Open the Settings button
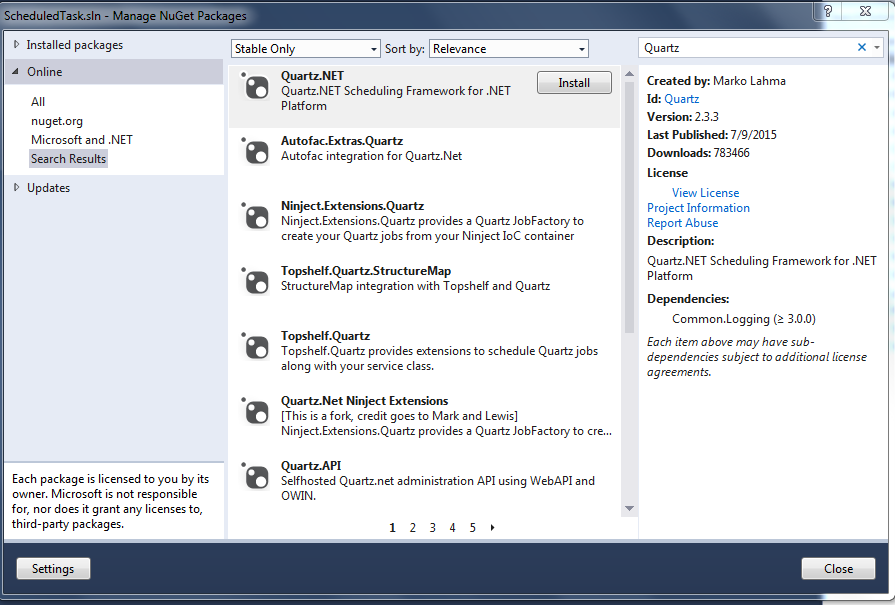Image resolution: width=895 pixels, height=605 pixels. coord(53,568)
